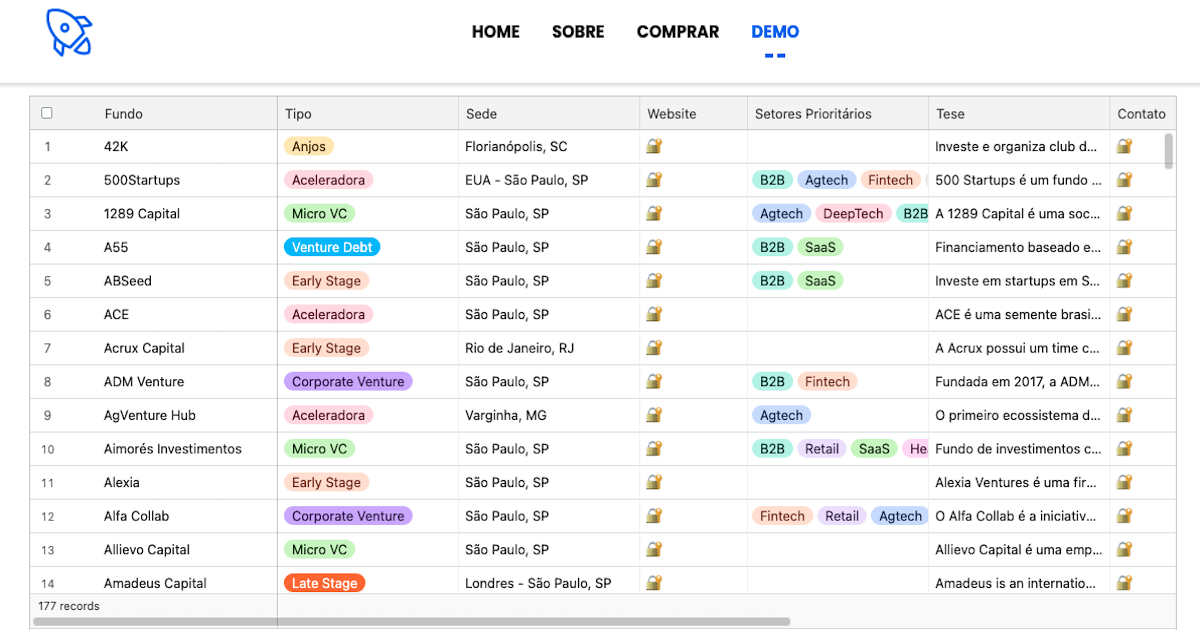Open the HOME menu item
This screenshot has width=1200, height=630.
(496, 32)
